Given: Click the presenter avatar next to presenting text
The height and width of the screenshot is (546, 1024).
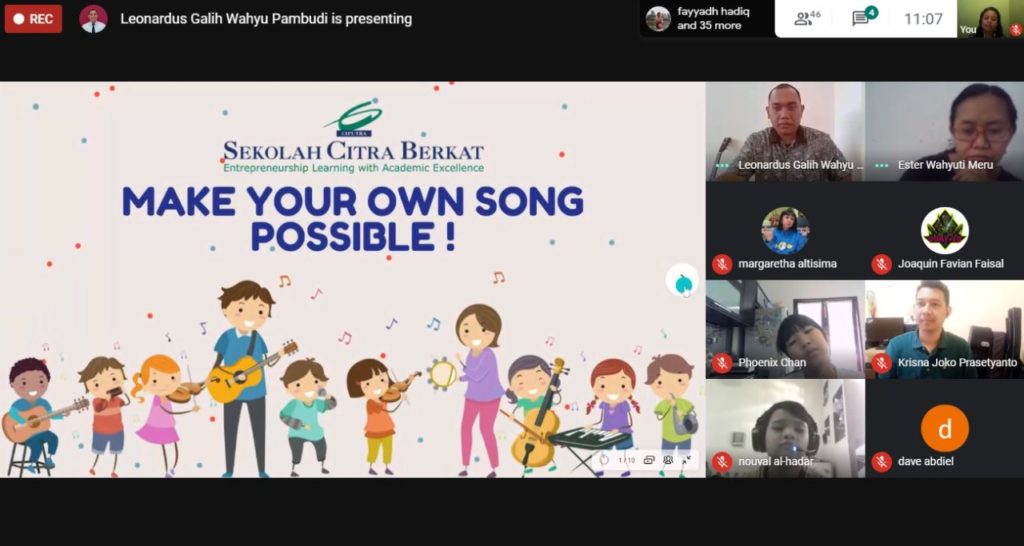Looking at the screenshot, I should [x=93, y=19].
